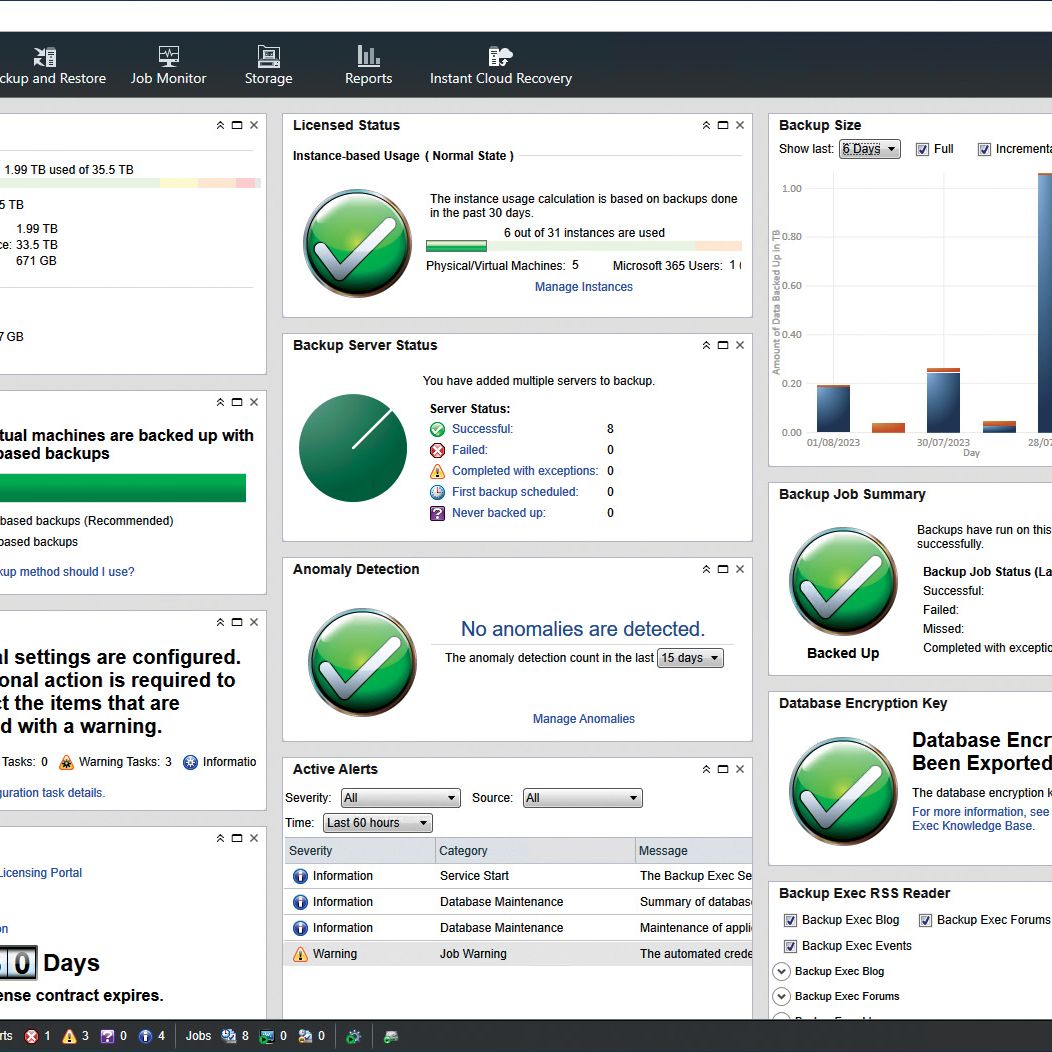The height and width of the screenshot is (1052, 1052).
Task: Toggle the Incremental backup checkbox
Action: (984, 150)
